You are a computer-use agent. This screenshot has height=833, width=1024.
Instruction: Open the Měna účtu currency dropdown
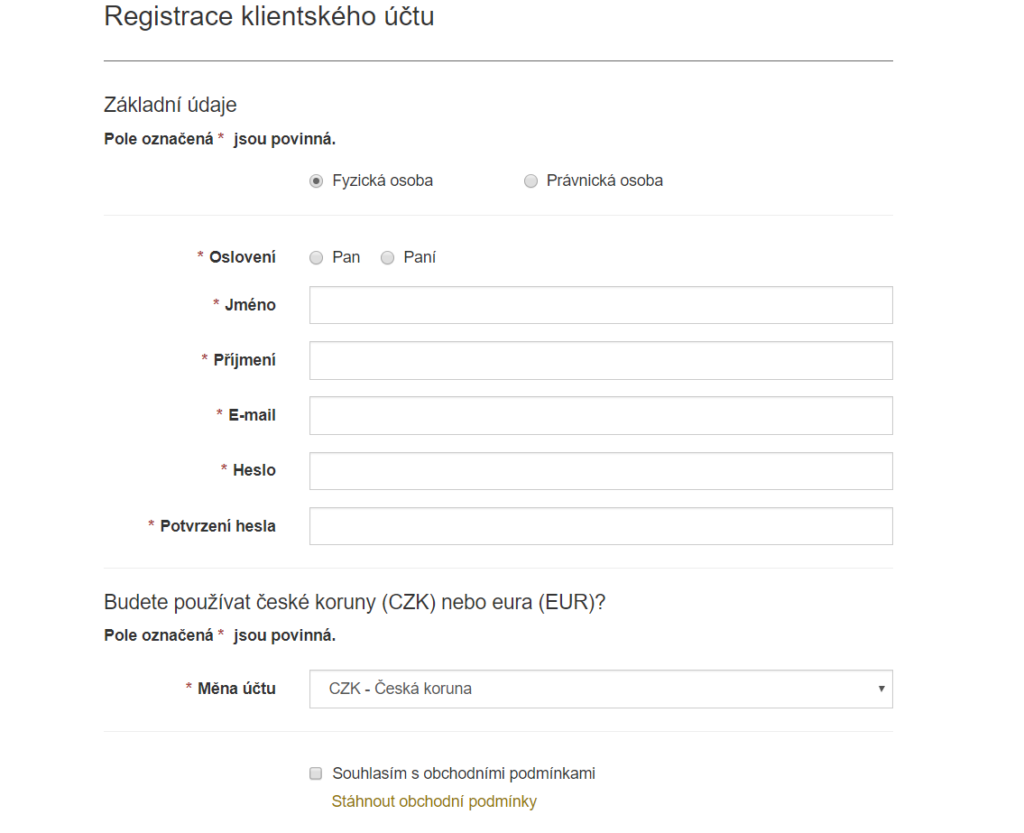[x=601, y=689]
